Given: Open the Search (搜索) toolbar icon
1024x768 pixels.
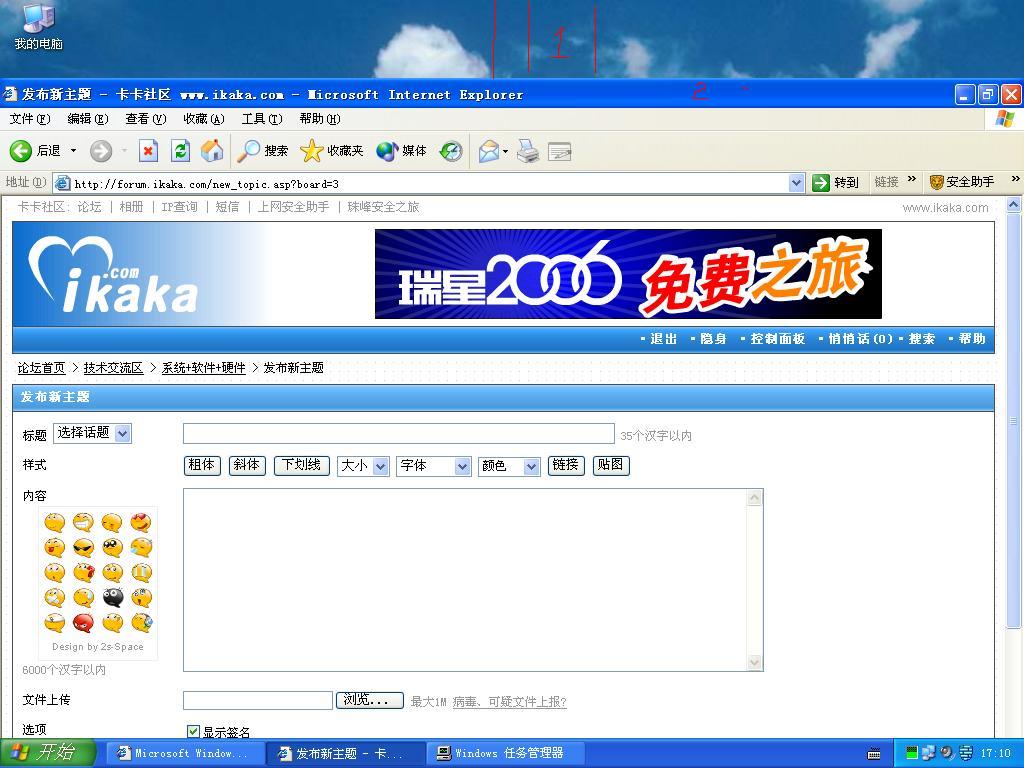Looking at the screenshot, I should pos(248,151).
